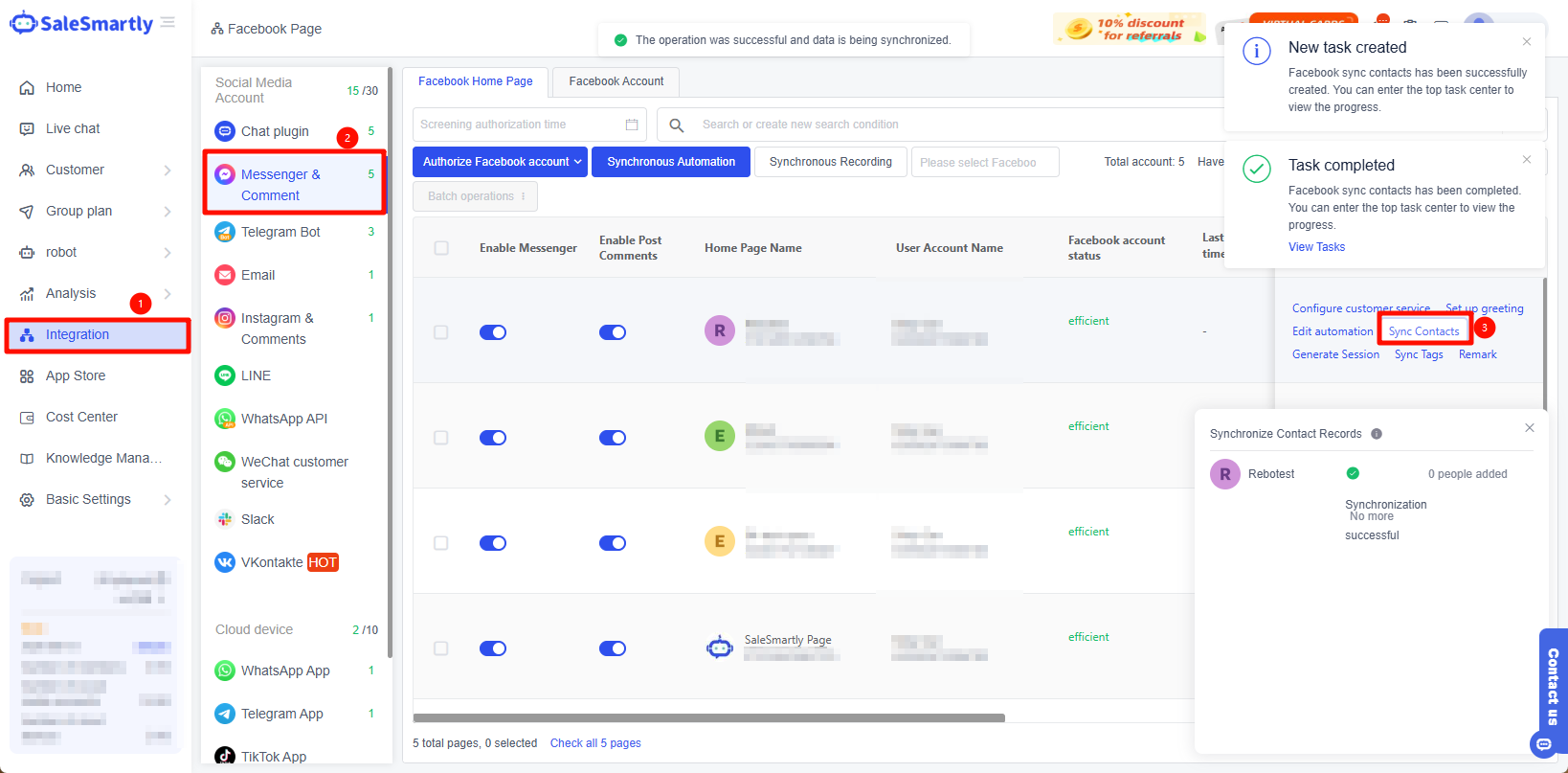Check the select-all checkbox in table header
Viewport: 1568px width, 773px height.
[x=441, y=248]
